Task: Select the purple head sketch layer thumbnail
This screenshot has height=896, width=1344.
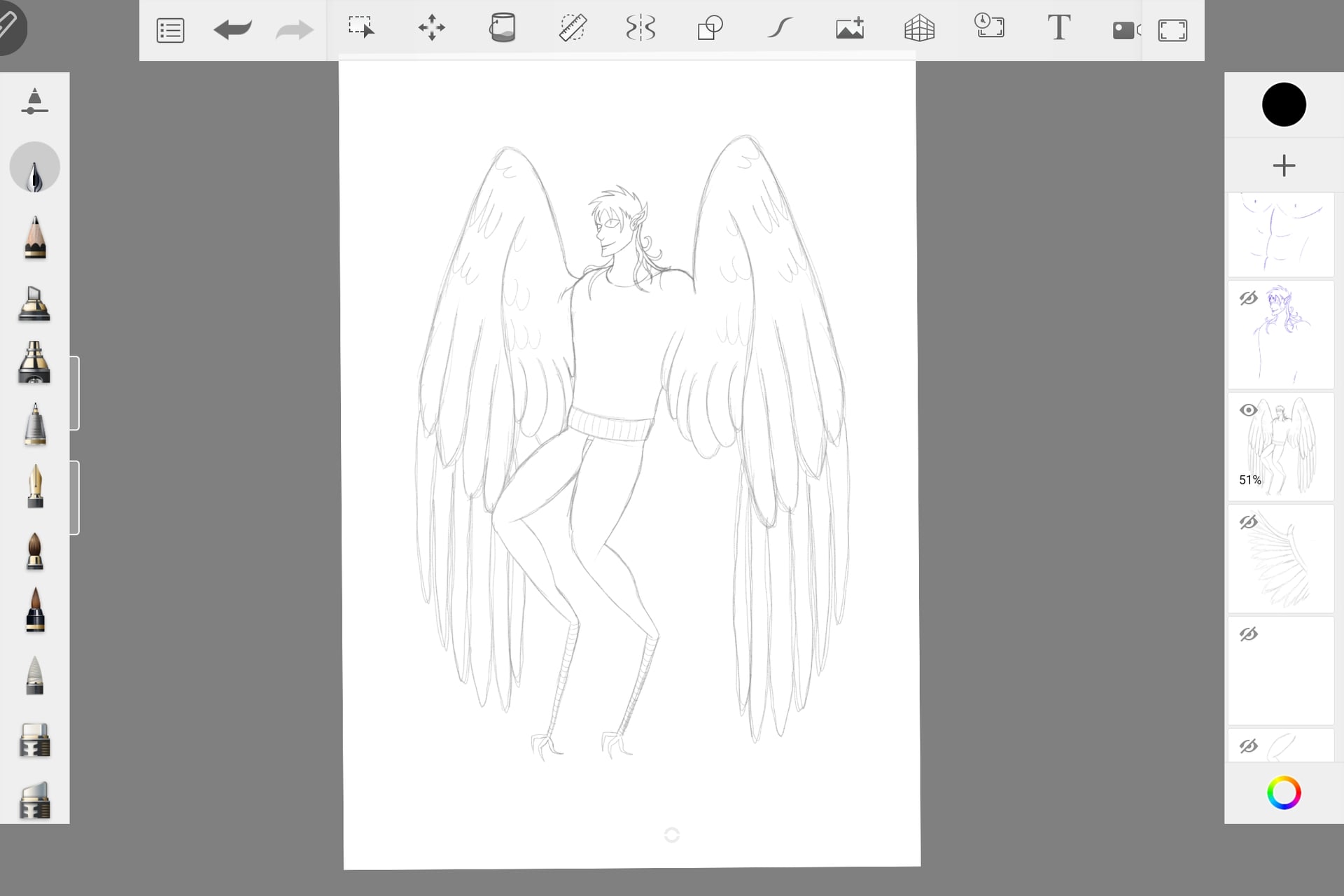Action: (1281, 335)
